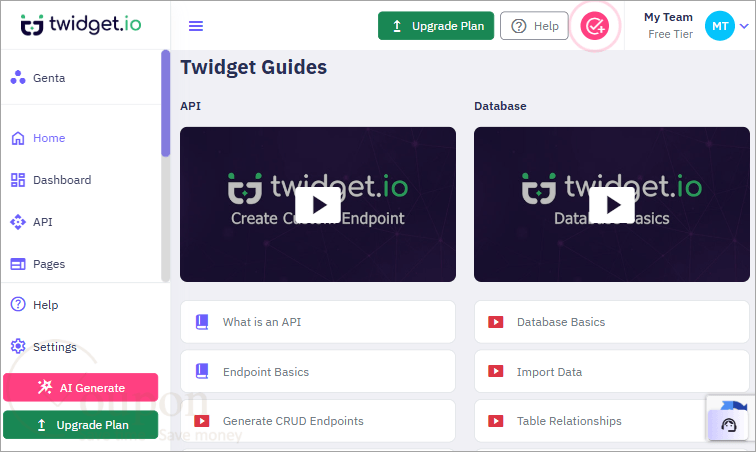
Task: Click the video icon beside Generate CRUD Endpoints
Action: (202, 421)
